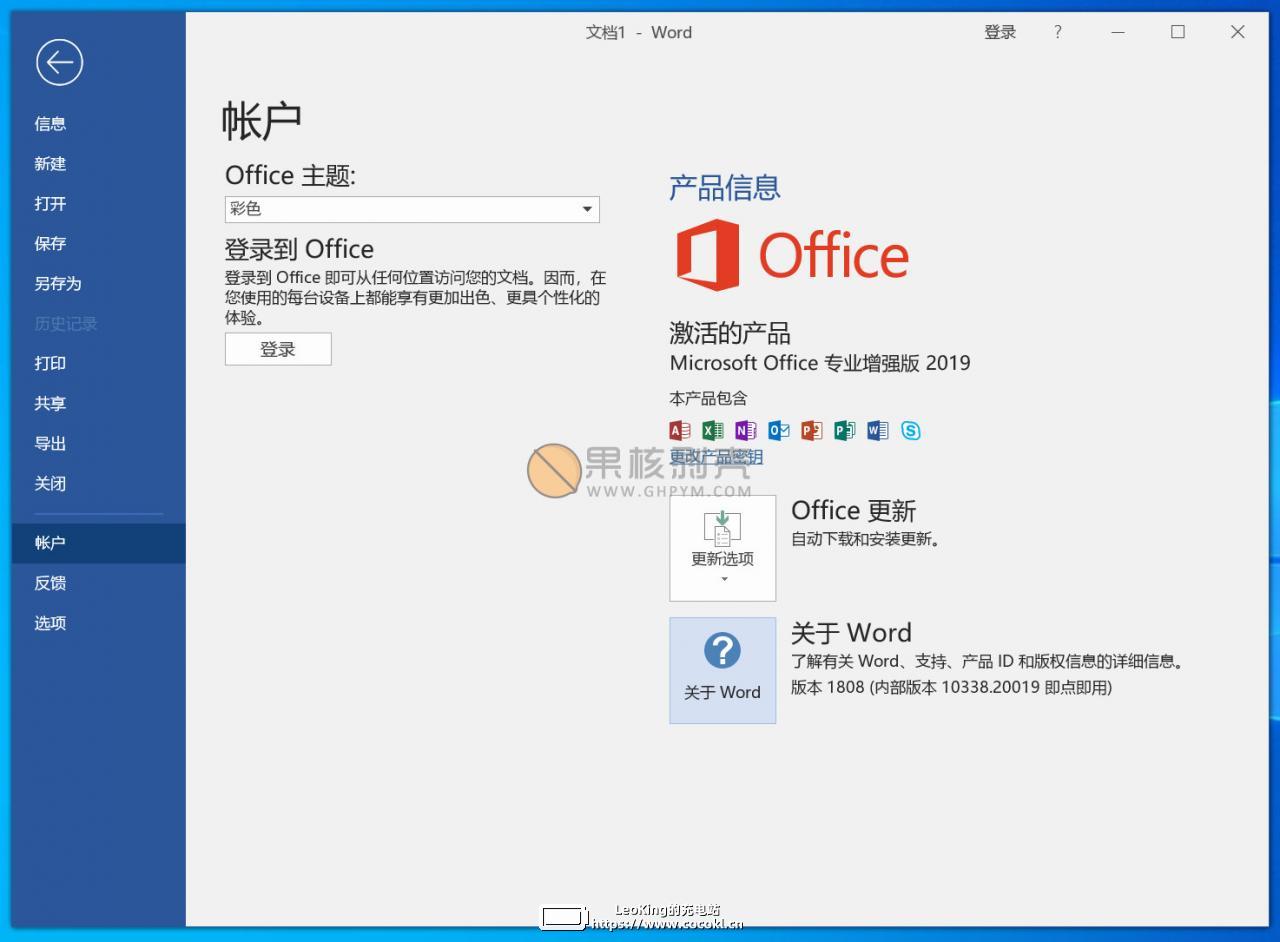This screenshot has height=942, width=1280.
Task: Close the Word window
Action: coord(1238,32)
